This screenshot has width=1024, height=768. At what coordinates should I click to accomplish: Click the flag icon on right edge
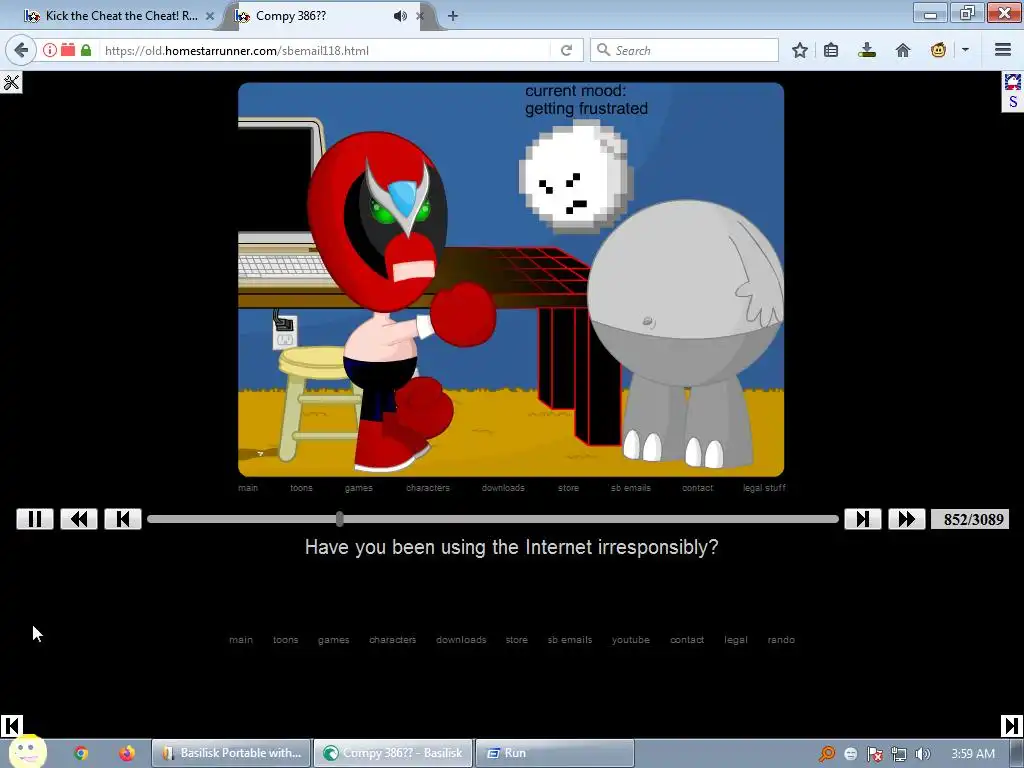point(1013,82)
